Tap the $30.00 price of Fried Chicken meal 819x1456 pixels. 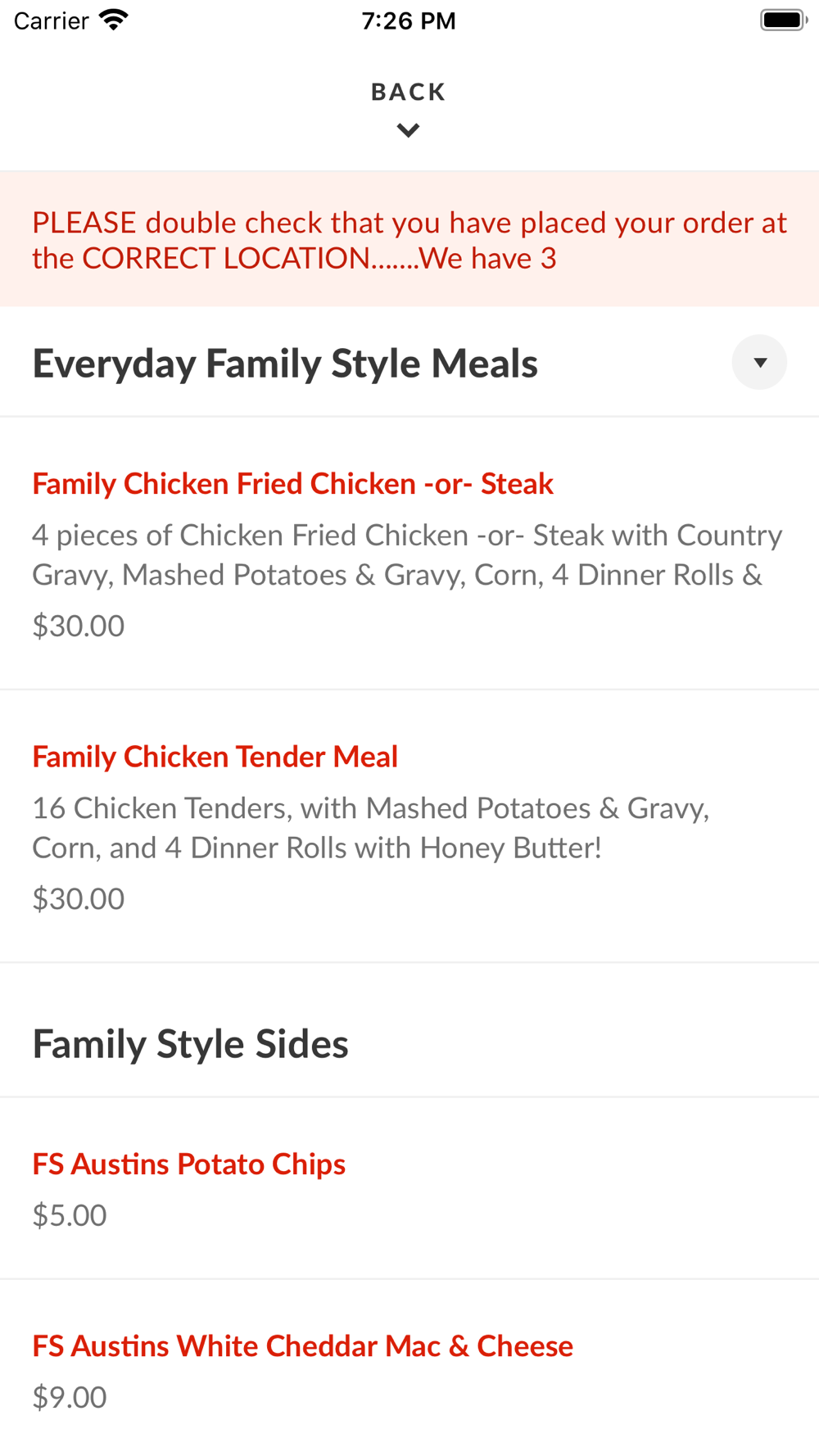(79, 626)
